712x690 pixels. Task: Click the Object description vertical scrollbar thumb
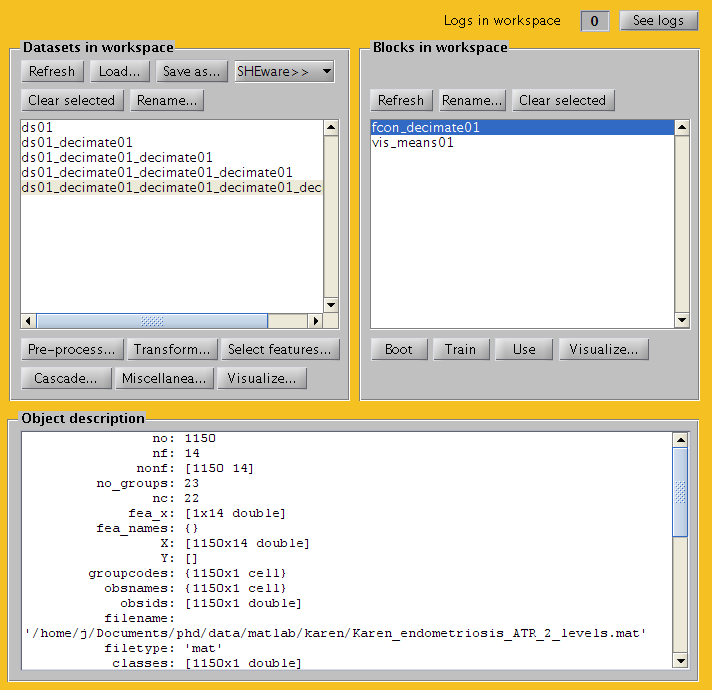point(680,493)
